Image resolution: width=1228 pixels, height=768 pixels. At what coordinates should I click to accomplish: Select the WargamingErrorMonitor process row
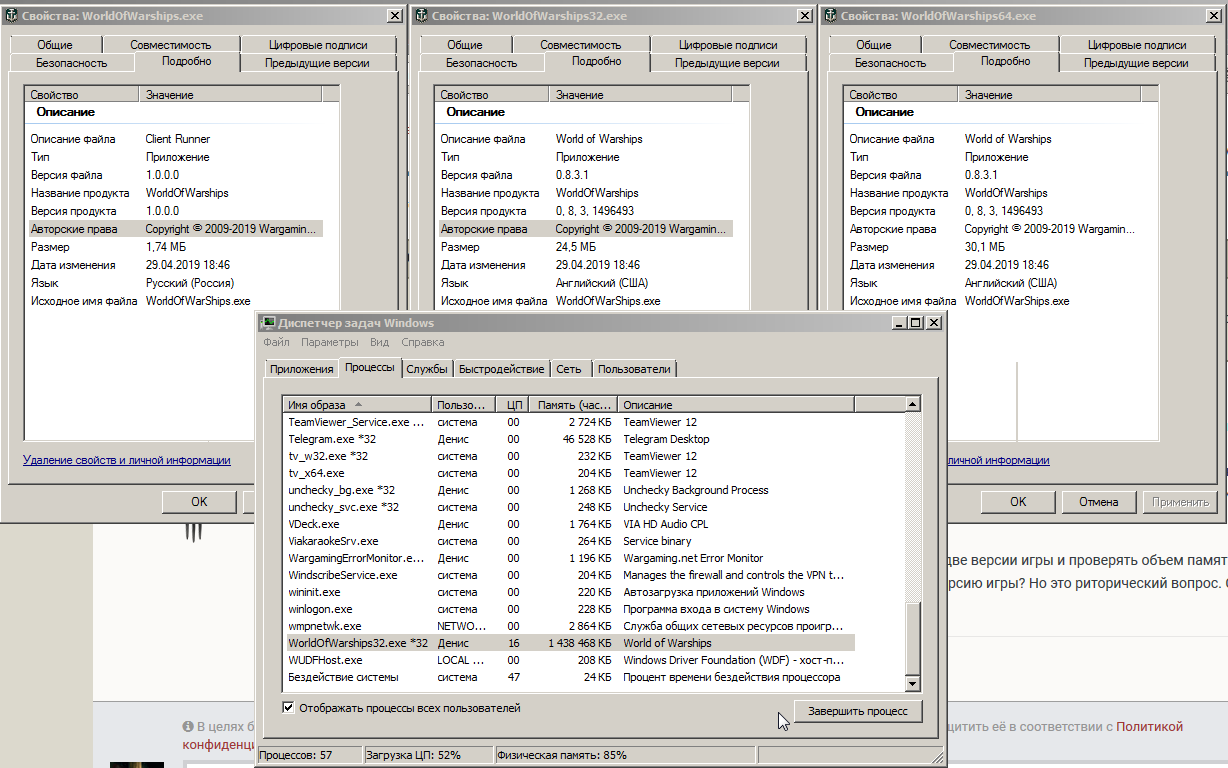pyautogui.click(x=569, y=558)
